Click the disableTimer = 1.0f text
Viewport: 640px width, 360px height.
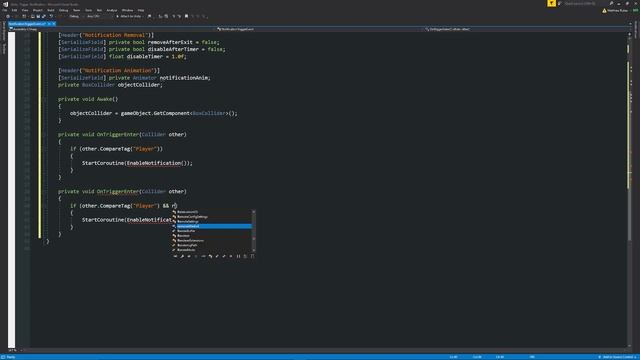[156, 56]
